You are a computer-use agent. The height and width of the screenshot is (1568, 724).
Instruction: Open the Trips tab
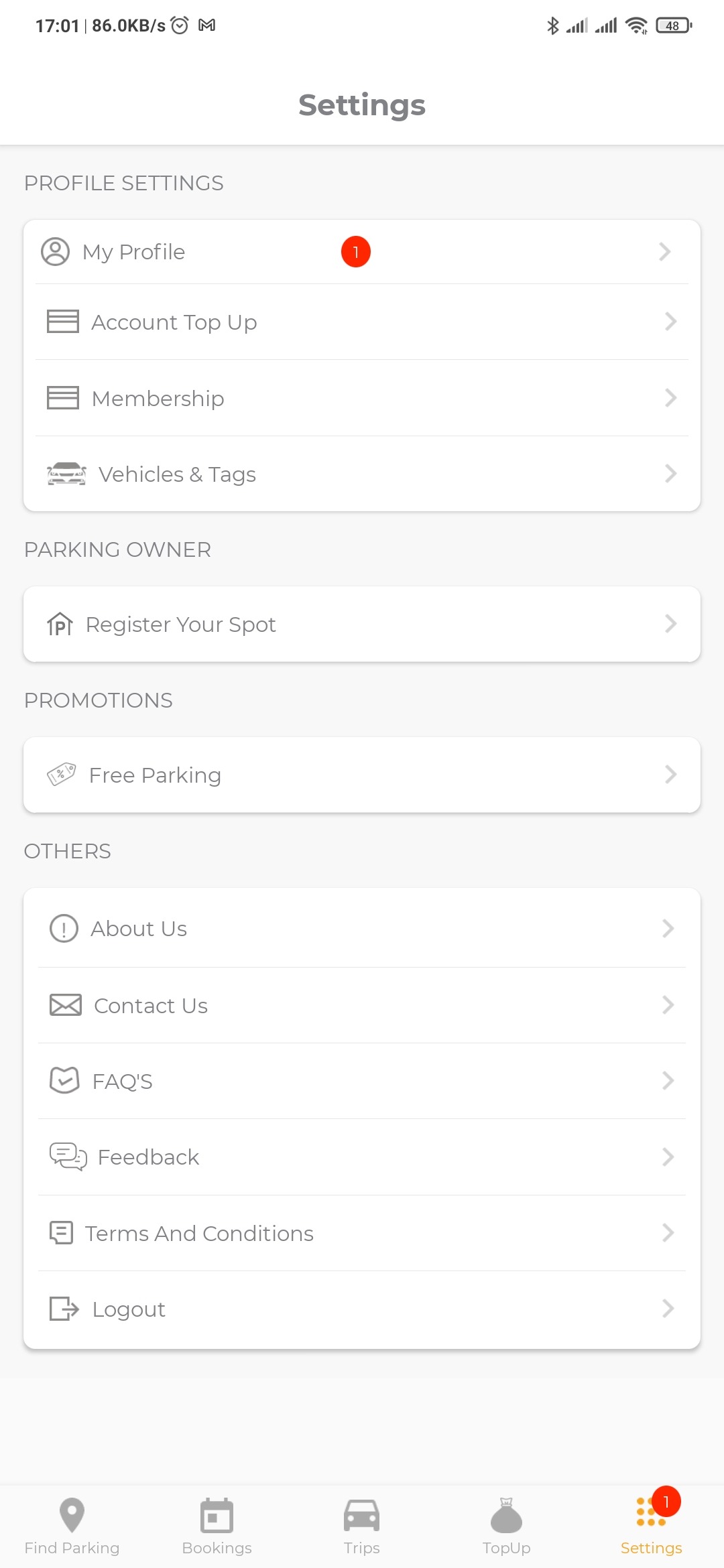[x=361, y=1526]
